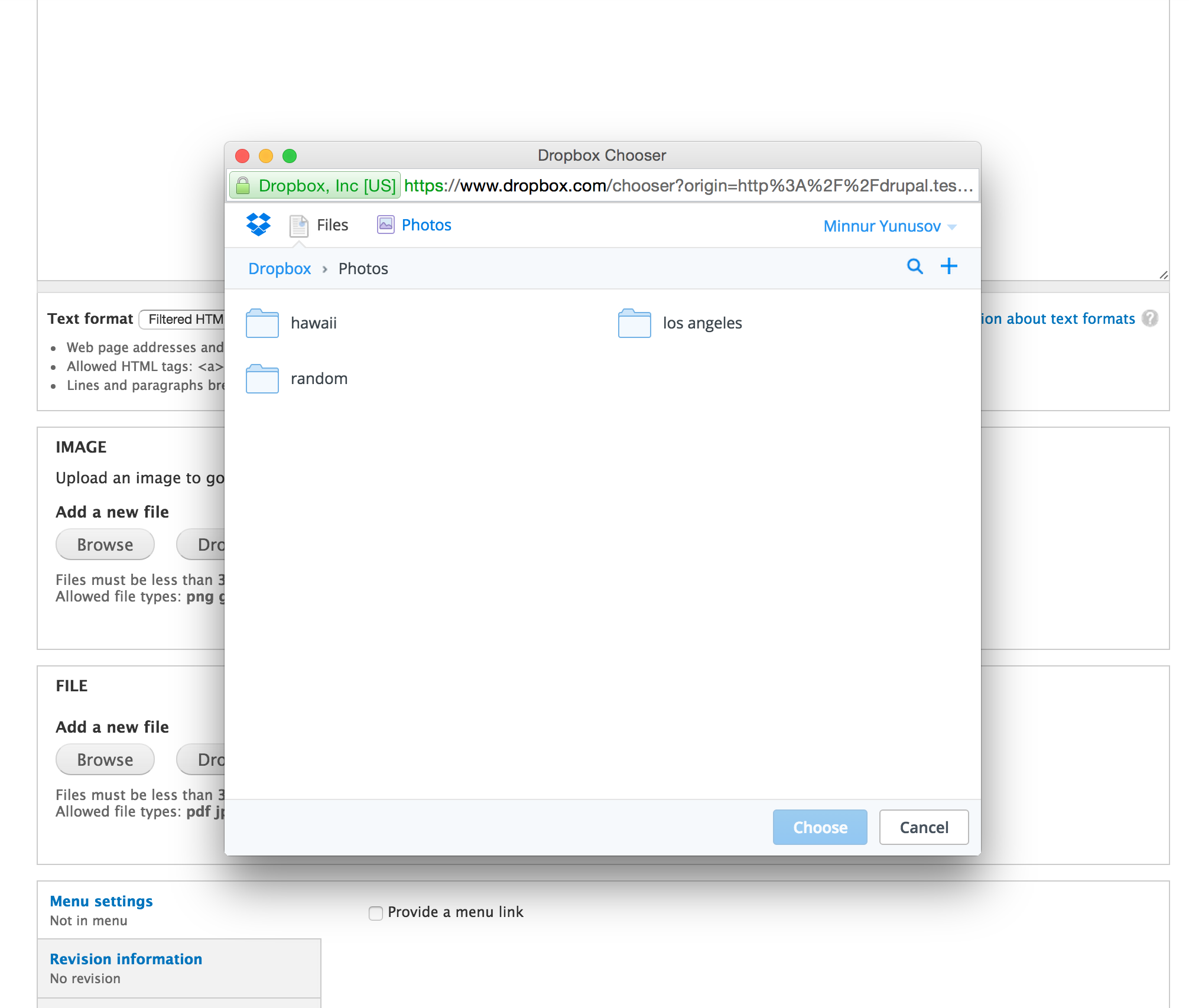Viewport: 1189px width, 1008px height.
Task: Click the Dropbox breadcrumb link
Action: [x=279, y=268]
